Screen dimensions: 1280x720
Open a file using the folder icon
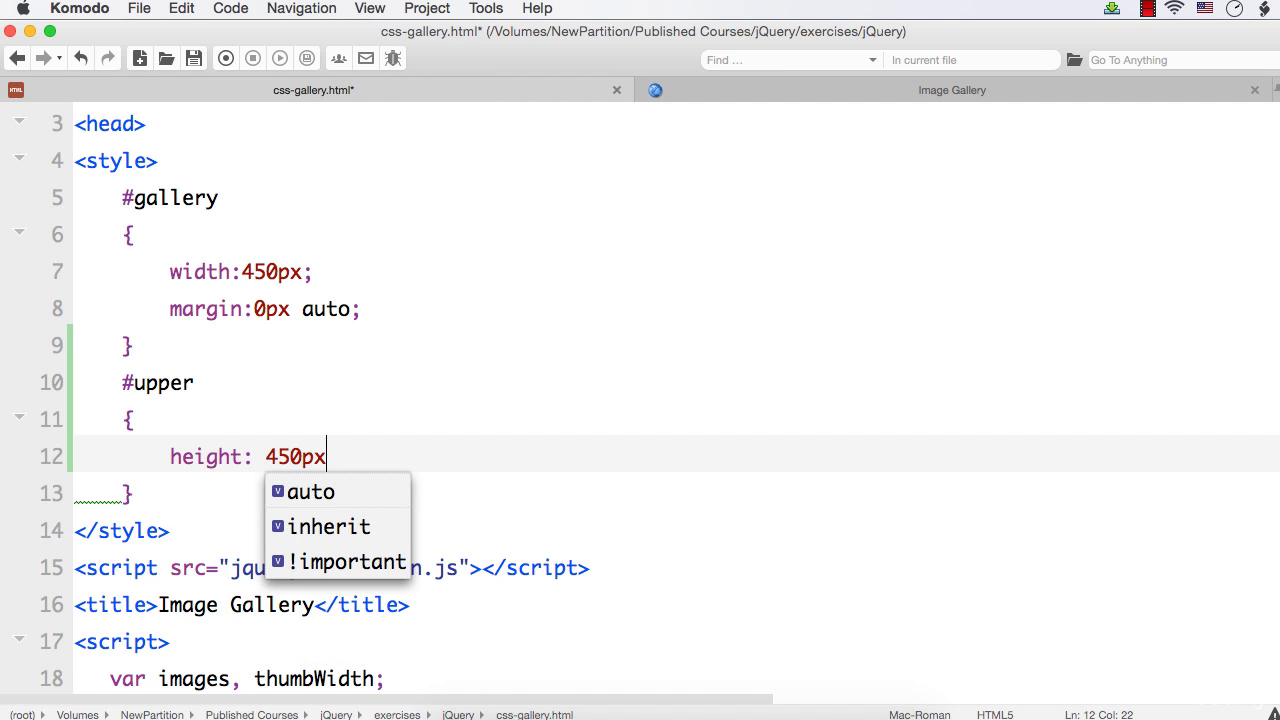(166, 59)
